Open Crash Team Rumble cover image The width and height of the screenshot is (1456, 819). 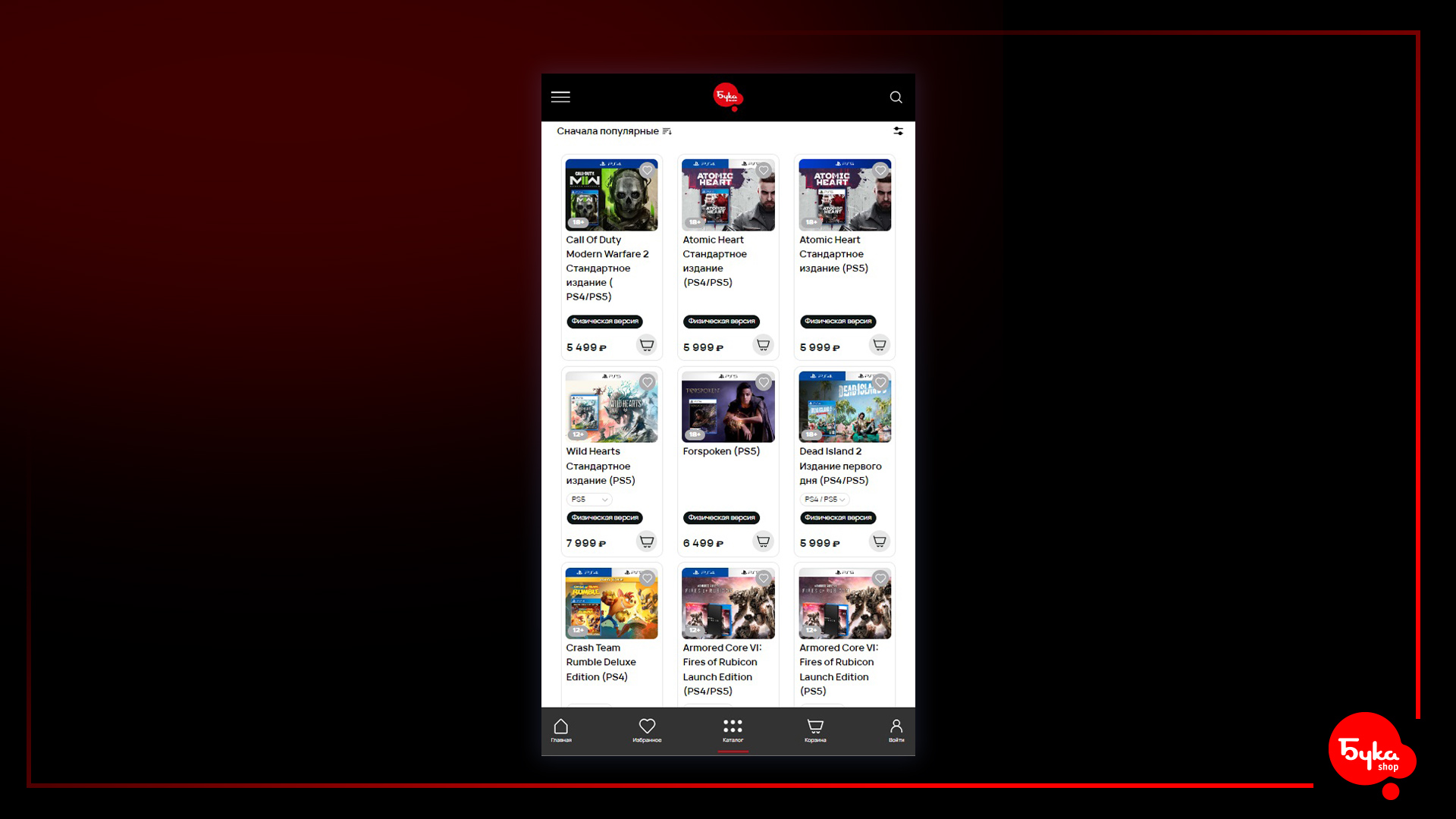pos(611,603)
